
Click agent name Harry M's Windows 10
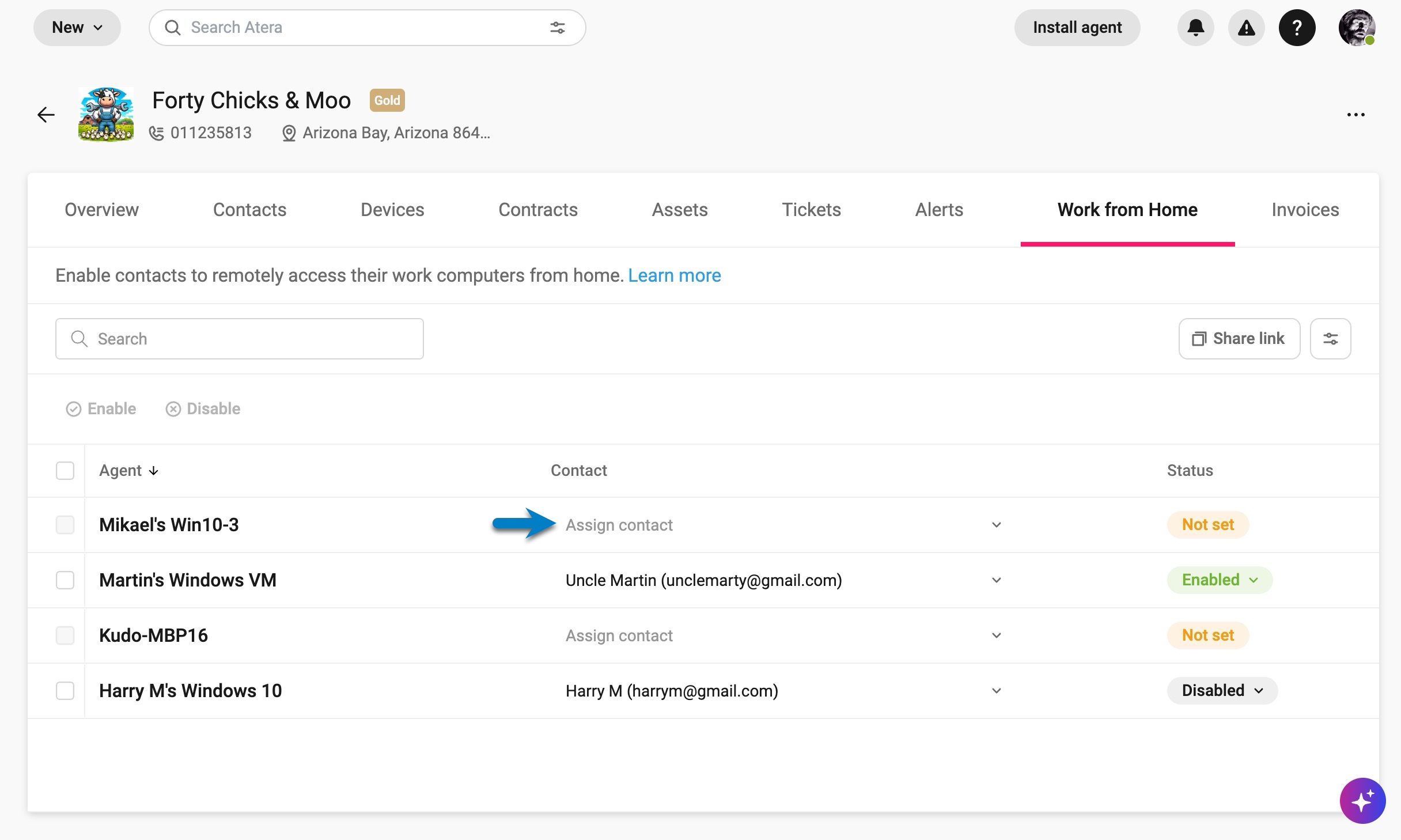coord(191,691)
